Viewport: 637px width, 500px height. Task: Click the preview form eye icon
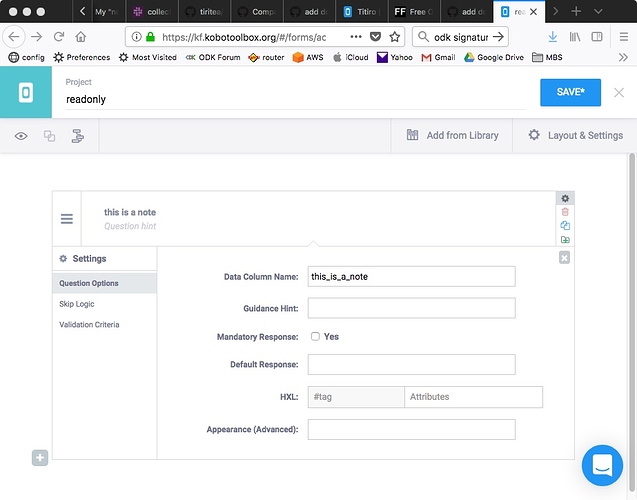(x=21, y=136)
